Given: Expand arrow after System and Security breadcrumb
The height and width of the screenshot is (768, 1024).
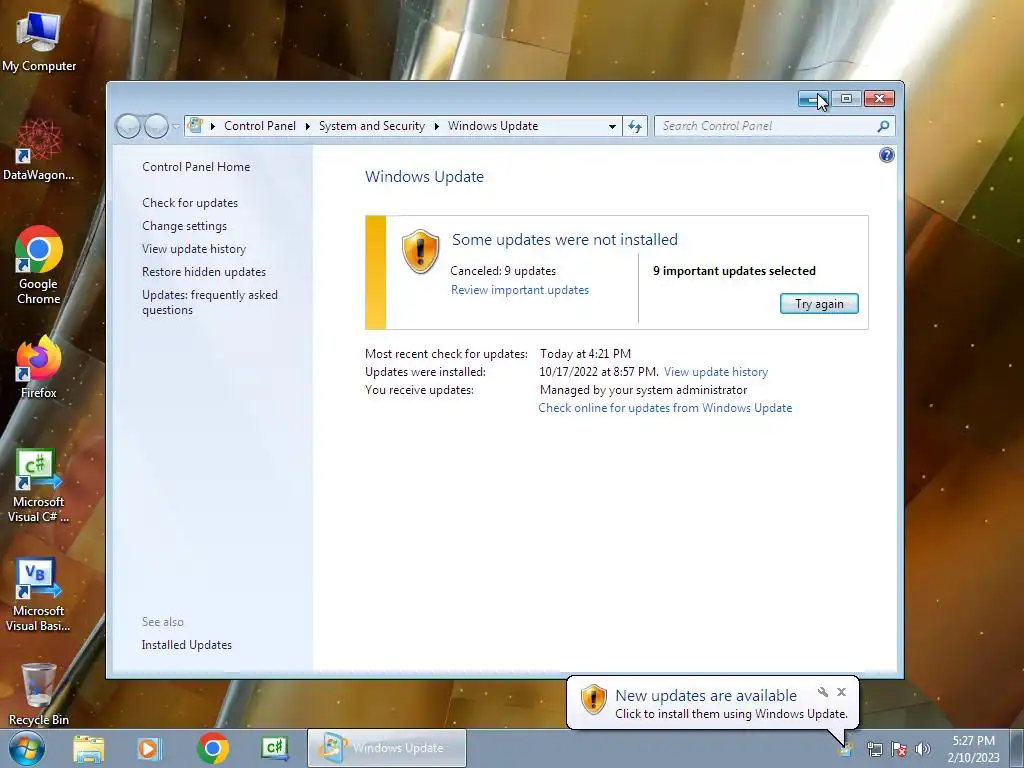Looking at the screenshot, I should [x=436, y=126].
